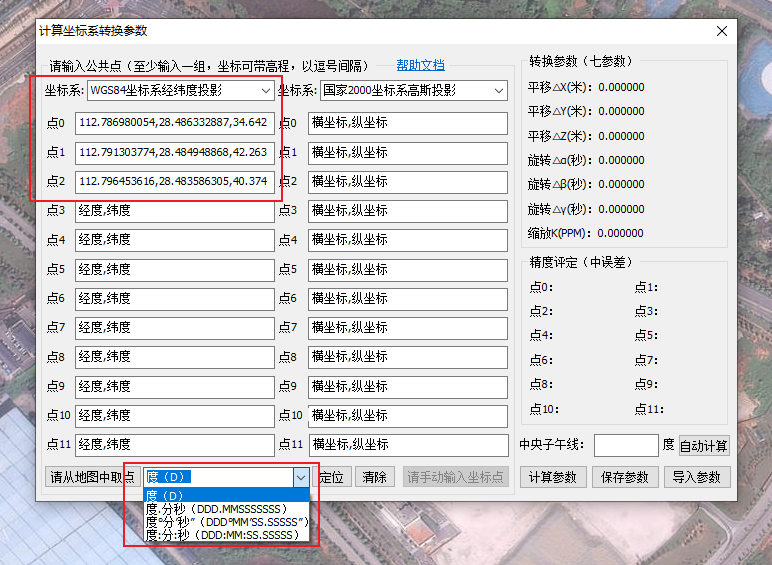
Task: Click the right 点0 横坐标,纵坐标 field
Action: tap(408, 123)
